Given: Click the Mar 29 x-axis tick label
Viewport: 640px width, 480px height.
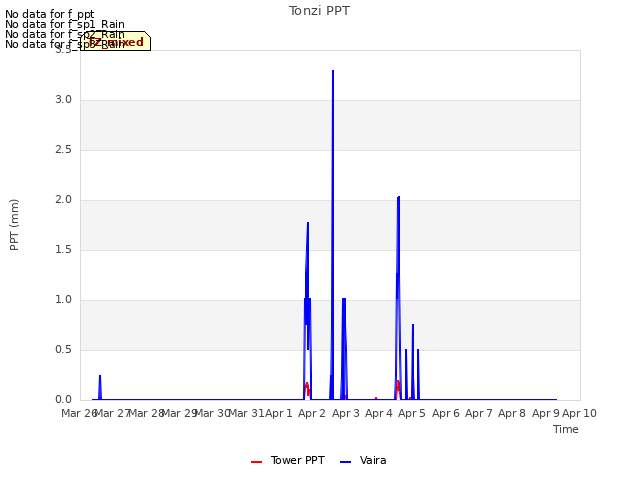Looking at the screenshot, I should click(179, 413).
